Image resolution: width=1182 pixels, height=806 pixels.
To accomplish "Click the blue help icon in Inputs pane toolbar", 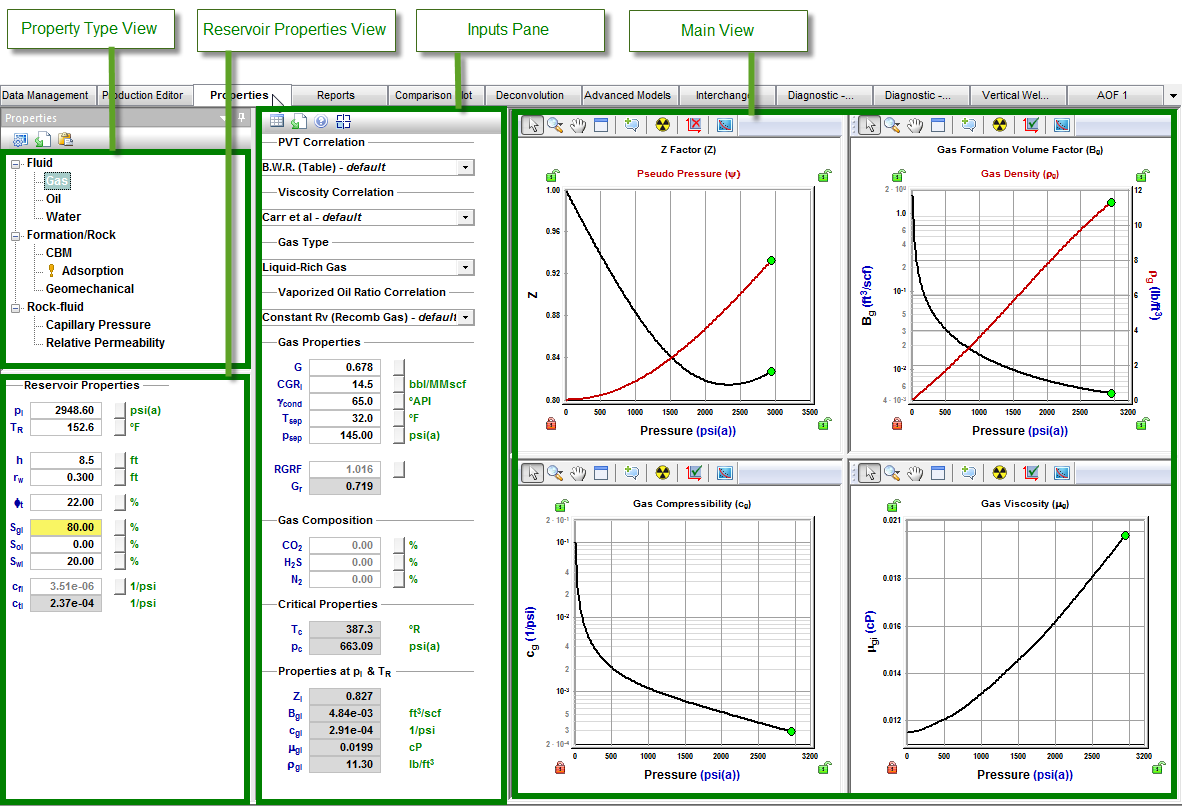I will (x=321, y=121).
